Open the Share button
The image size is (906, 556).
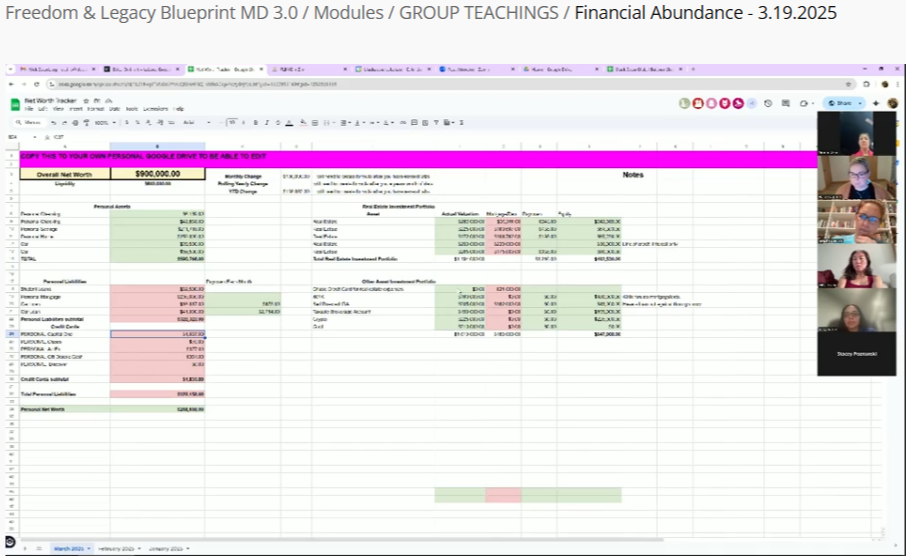(x=841, y=103)
